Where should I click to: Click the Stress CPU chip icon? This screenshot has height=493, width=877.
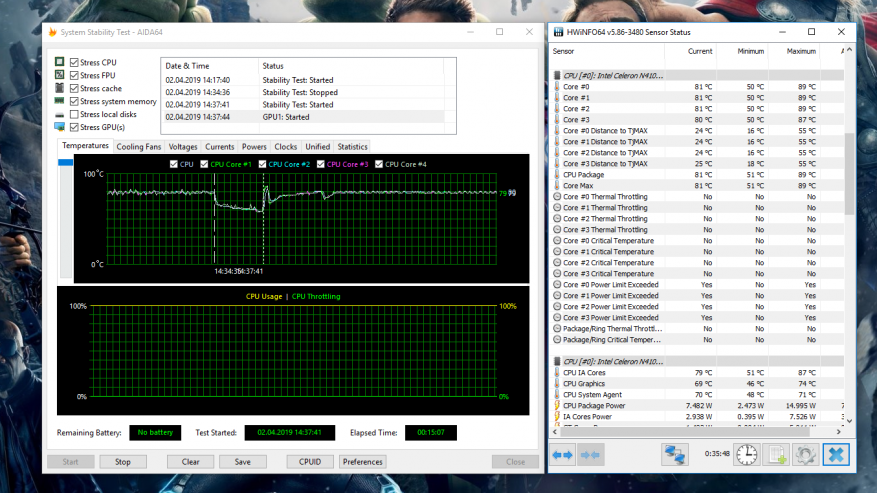[59, 62]
